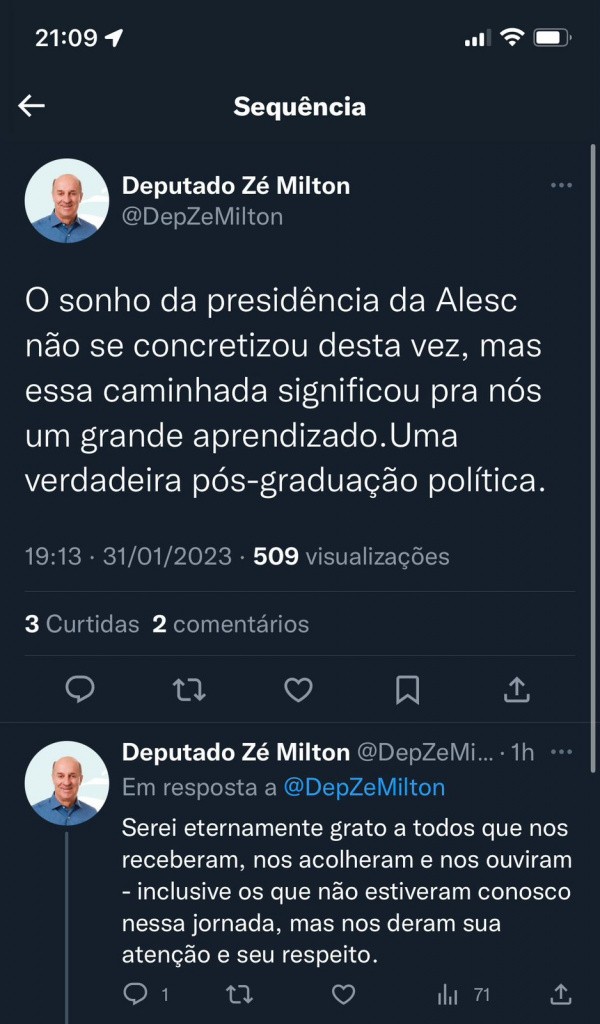Open the reply author's profile picture
The width and height of the screenshot is (600, 1024).
click(x=66, y=782)
